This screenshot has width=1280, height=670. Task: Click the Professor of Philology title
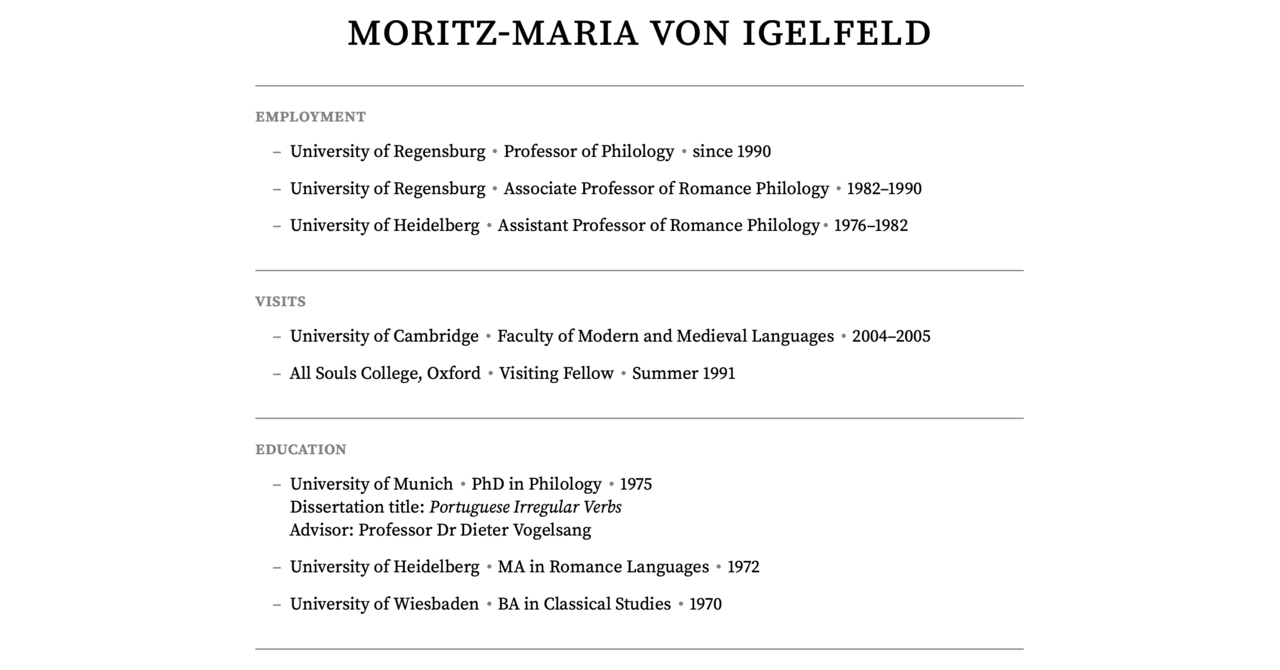tap(589, 152)
